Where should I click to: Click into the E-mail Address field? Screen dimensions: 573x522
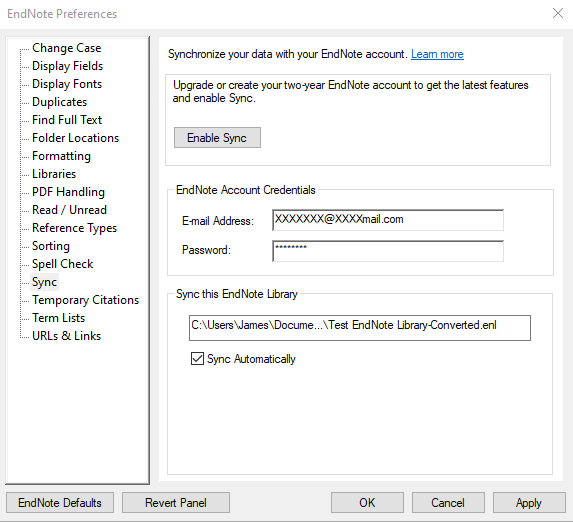(388, 220)
